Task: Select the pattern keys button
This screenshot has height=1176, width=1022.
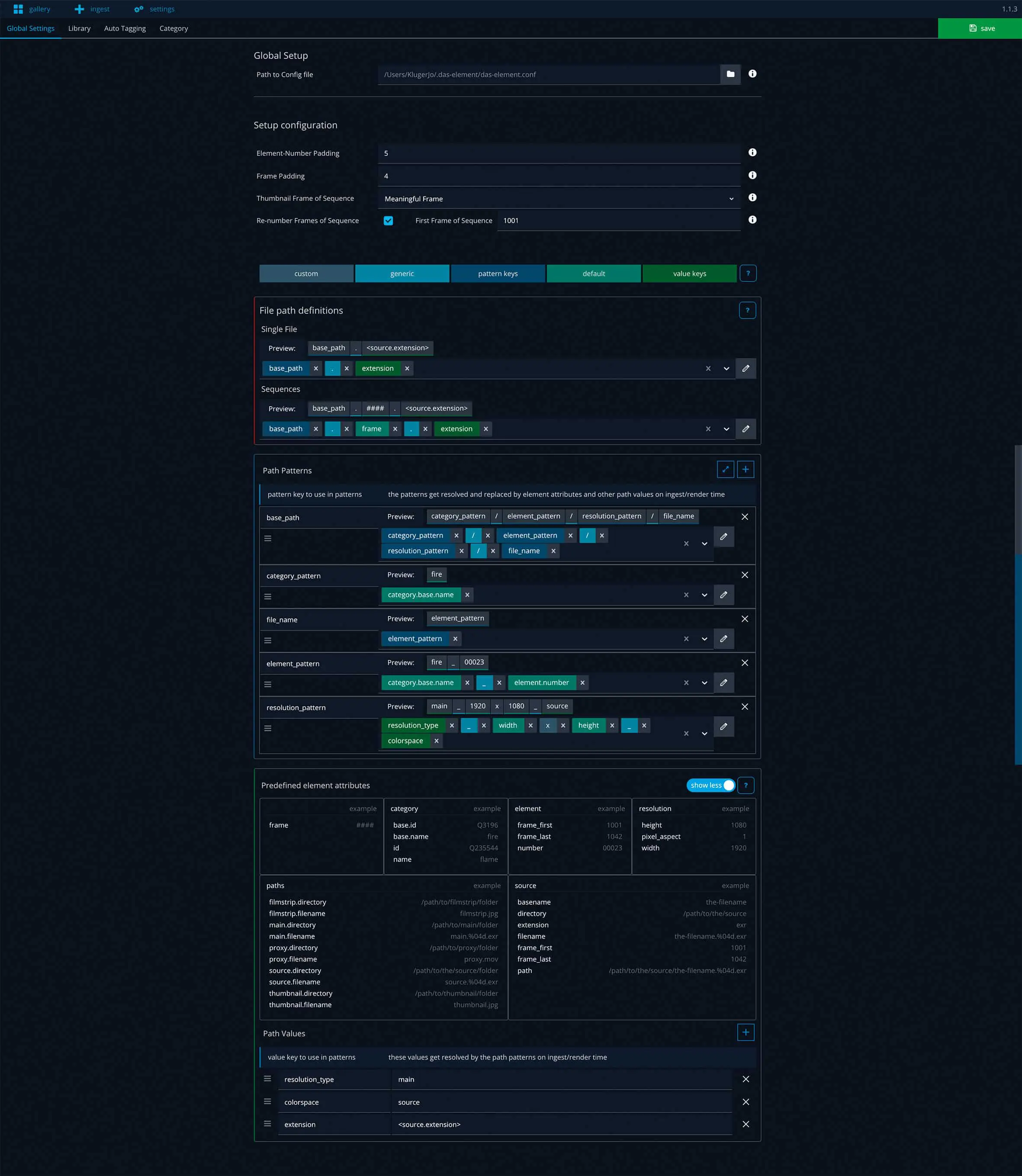Action: coord(497,274)
